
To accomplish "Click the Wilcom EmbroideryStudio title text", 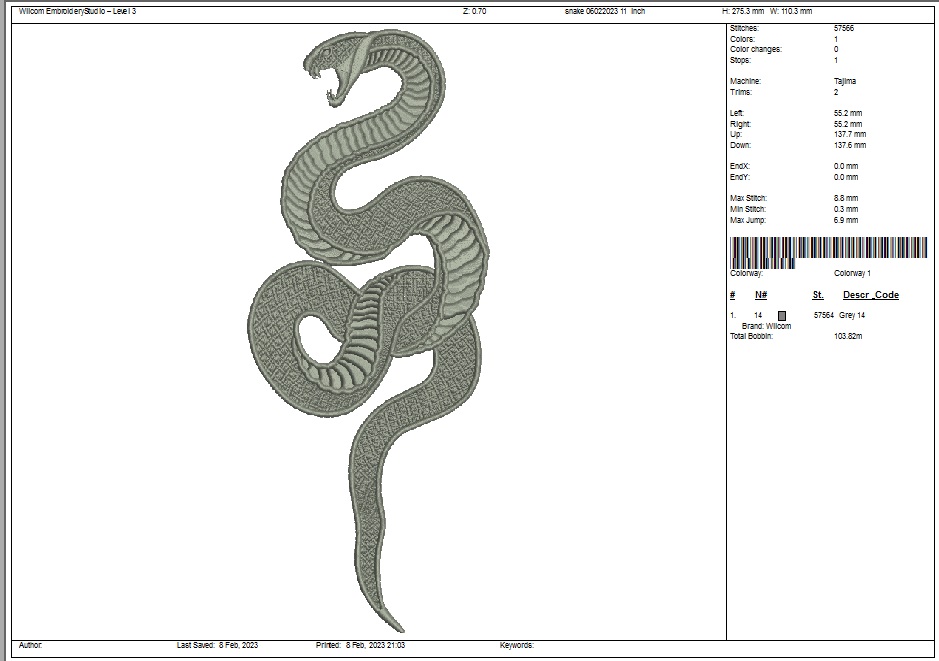I will (x=78, y=11).
